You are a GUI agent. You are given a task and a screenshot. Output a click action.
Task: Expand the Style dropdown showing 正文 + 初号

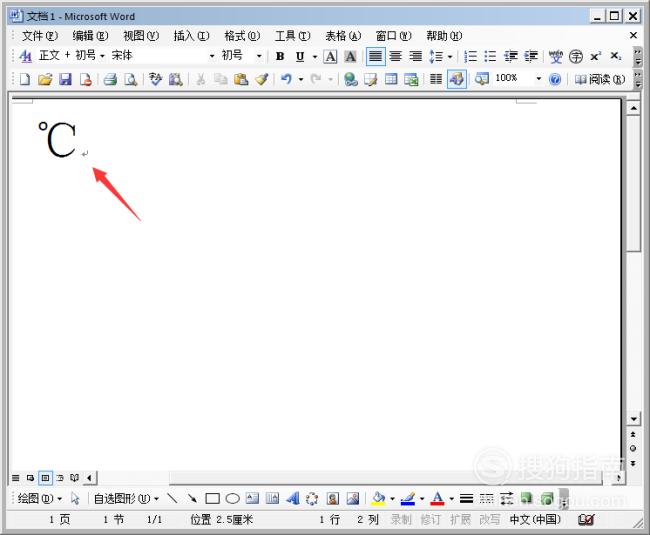pyautogui.click(x=102, y=56)
